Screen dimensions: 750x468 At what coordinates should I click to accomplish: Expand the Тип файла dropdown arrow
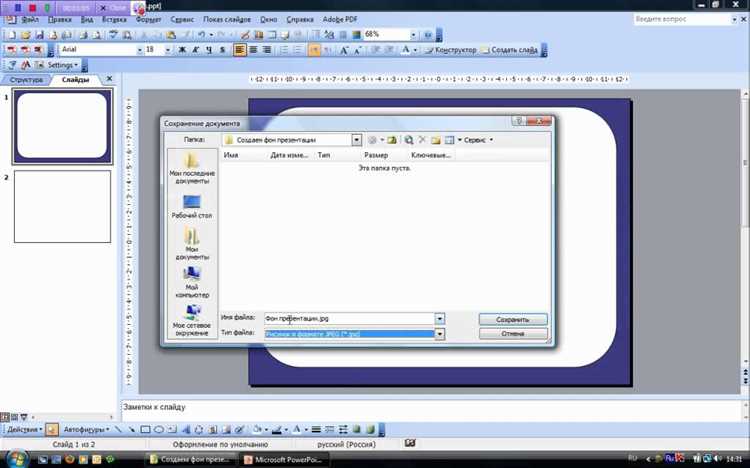click(x=440, y=334)
